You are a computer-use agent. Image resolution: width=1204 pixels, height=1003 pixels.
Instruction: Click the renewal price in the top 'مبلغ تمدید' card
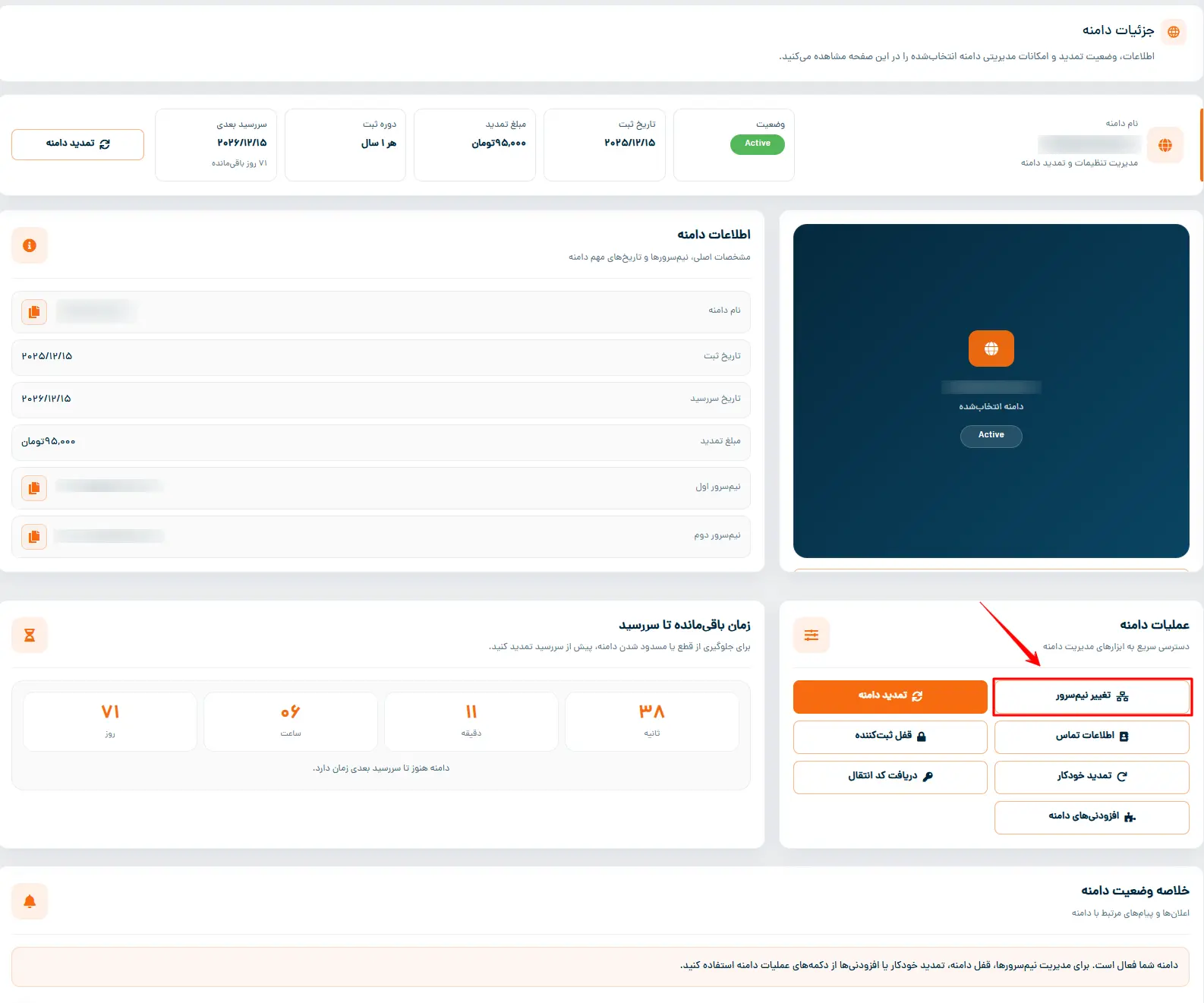tap(499, 143)
